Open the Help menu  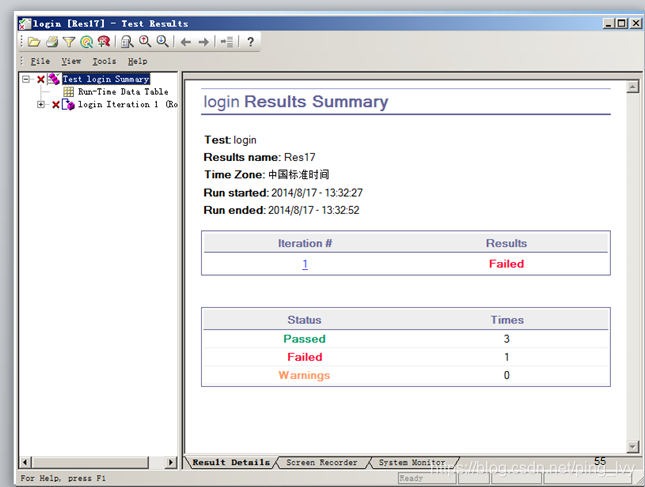(x=137, y=61)
